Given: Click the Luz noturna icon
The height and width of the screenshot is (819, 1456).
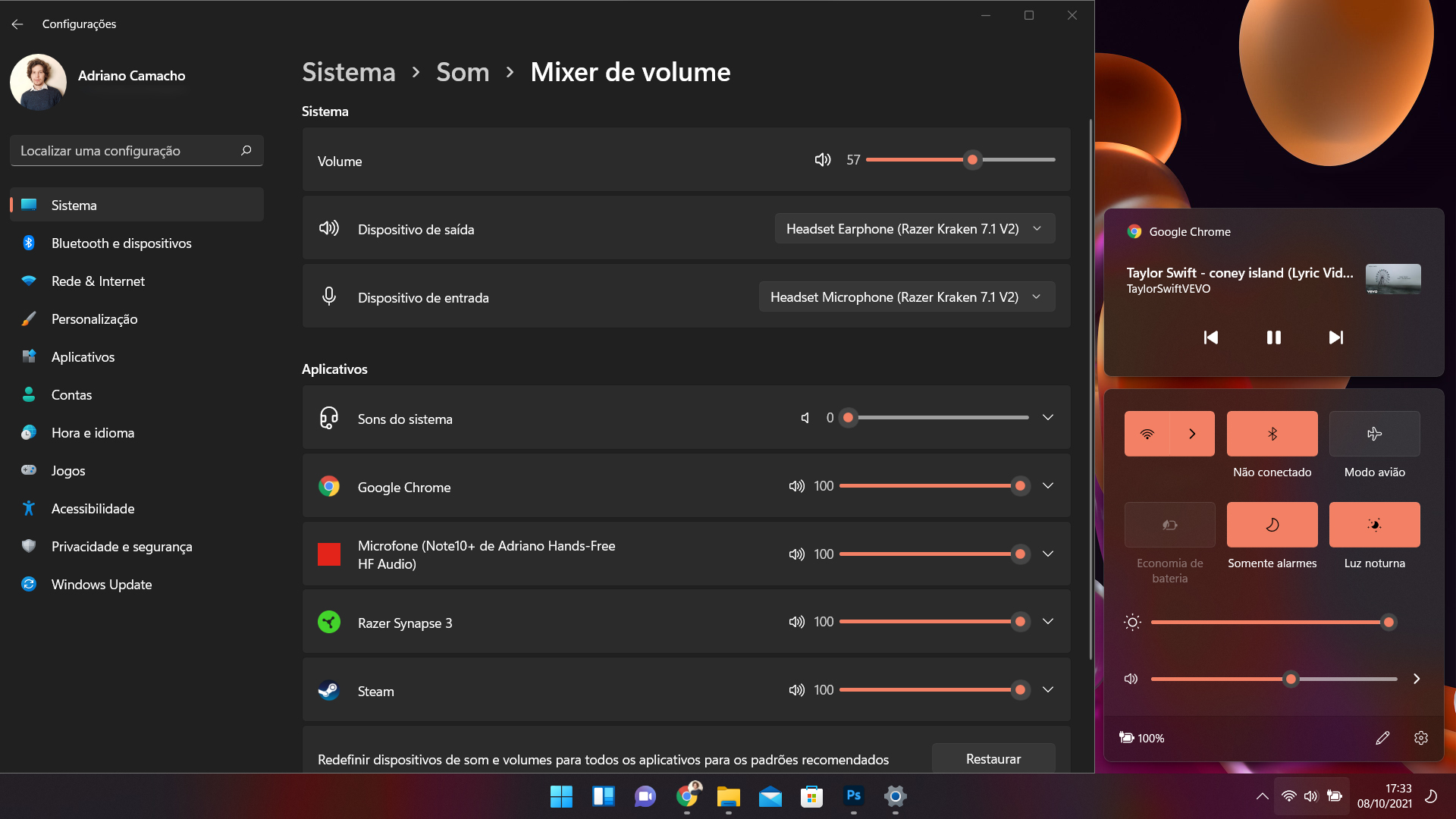Looking at the screenshot, I should (1374, 524).
